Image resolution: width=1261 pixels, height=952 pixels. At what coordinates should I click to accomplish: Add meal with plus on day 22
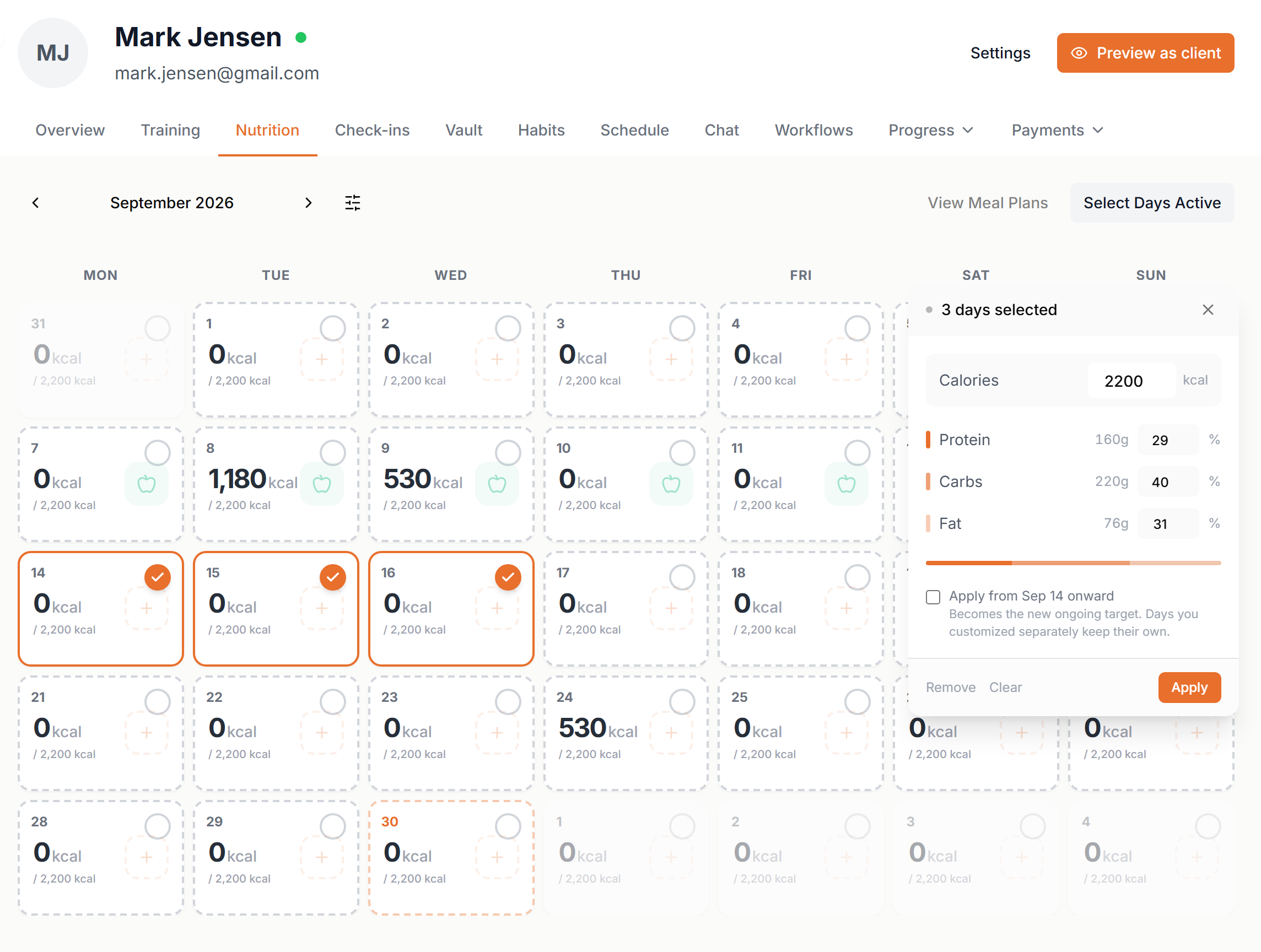[321, 732]
